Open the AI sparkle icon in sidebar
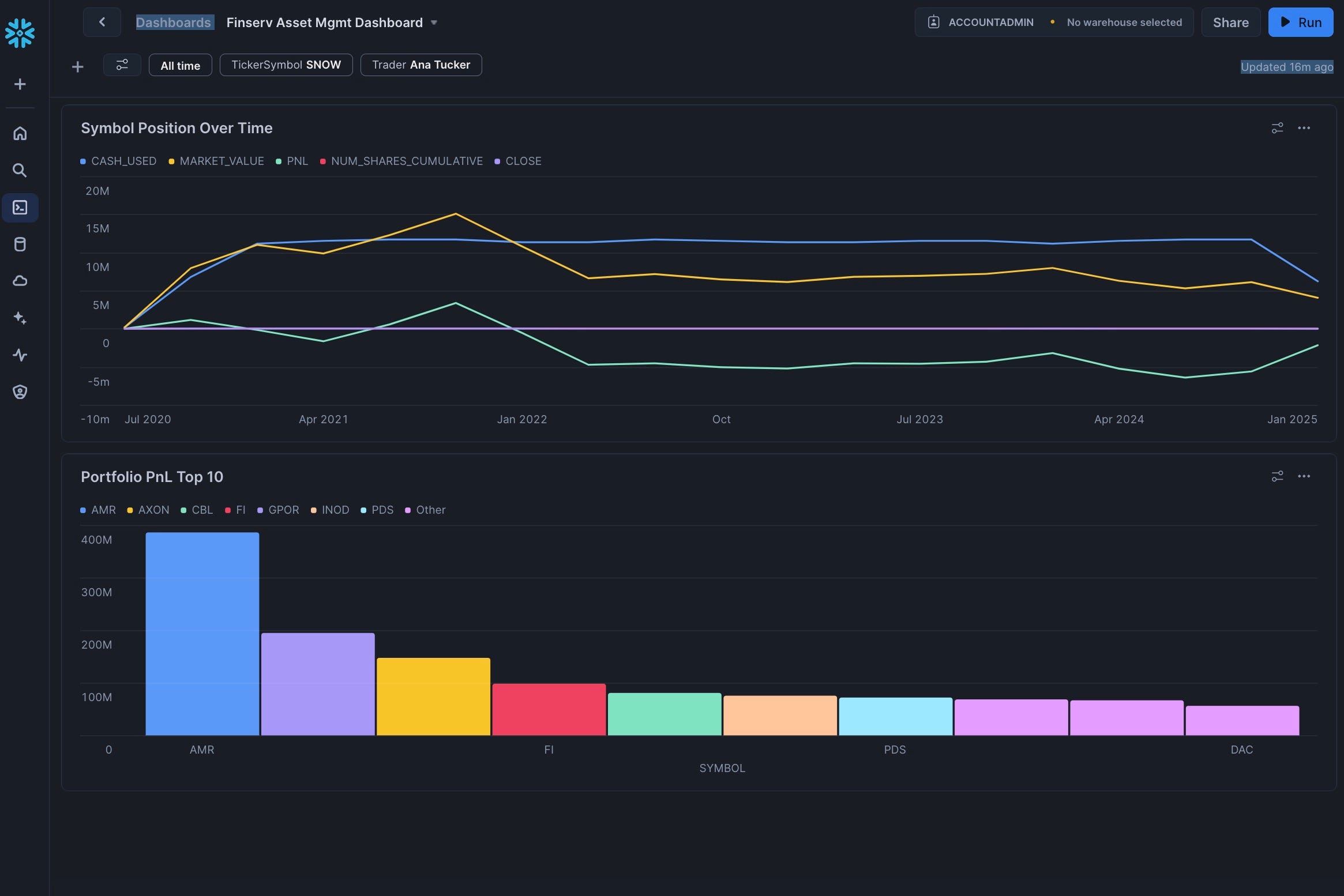The image size is (1344, 896). point(20,318)
